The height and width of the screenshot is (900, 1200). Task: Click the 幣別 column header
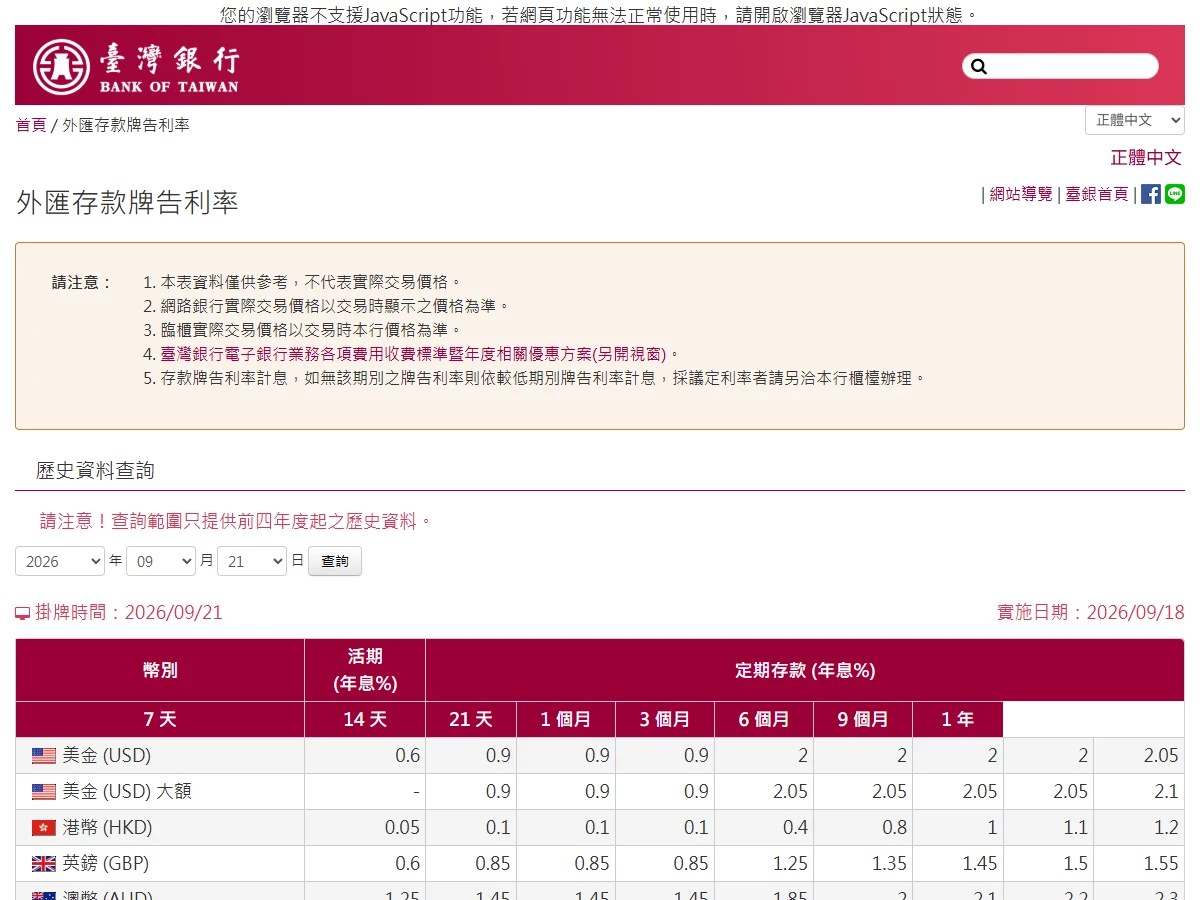tap(160, 670)
